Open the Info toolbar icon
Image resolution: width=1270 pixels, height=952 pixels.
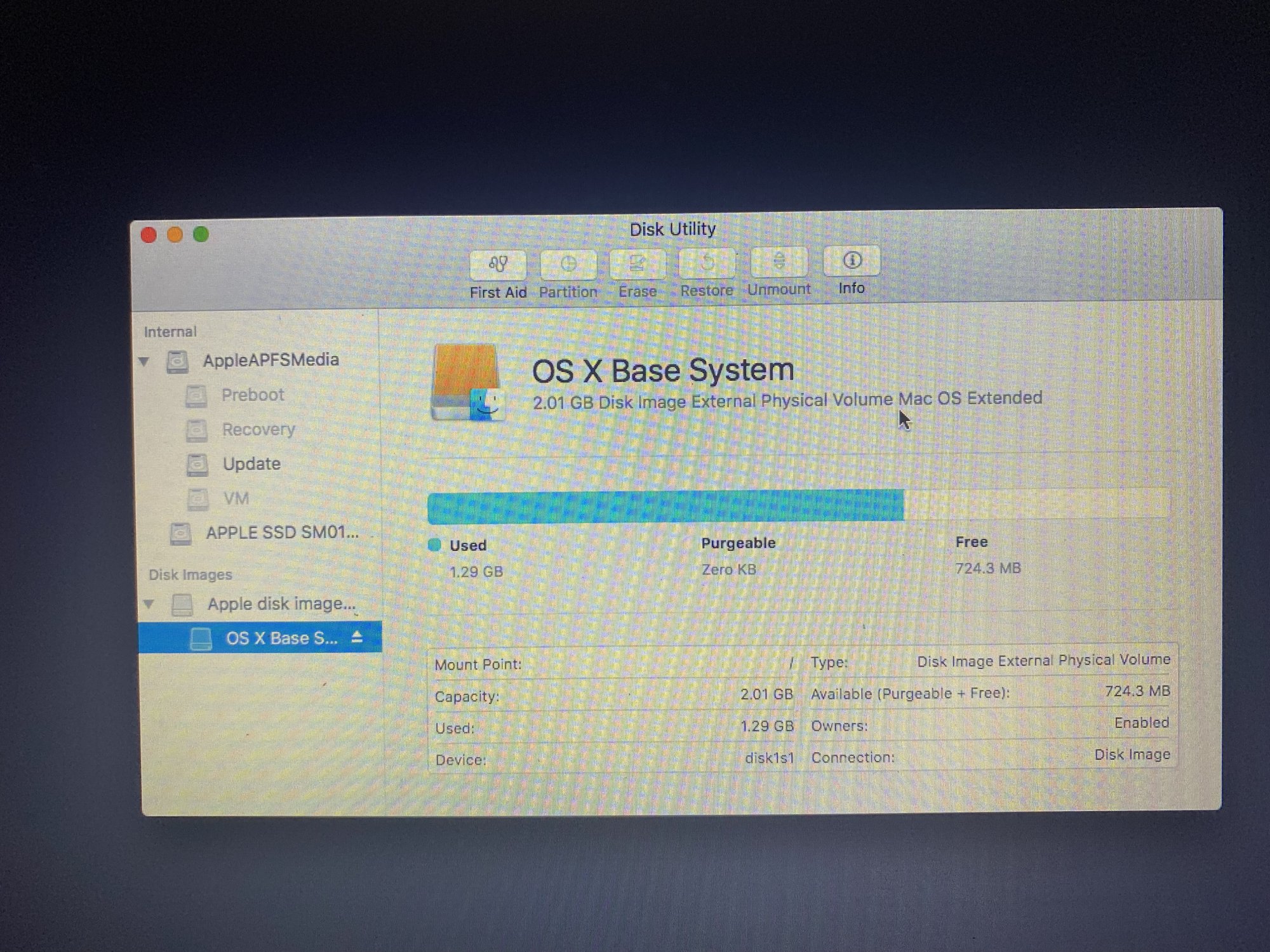[852, 260]
